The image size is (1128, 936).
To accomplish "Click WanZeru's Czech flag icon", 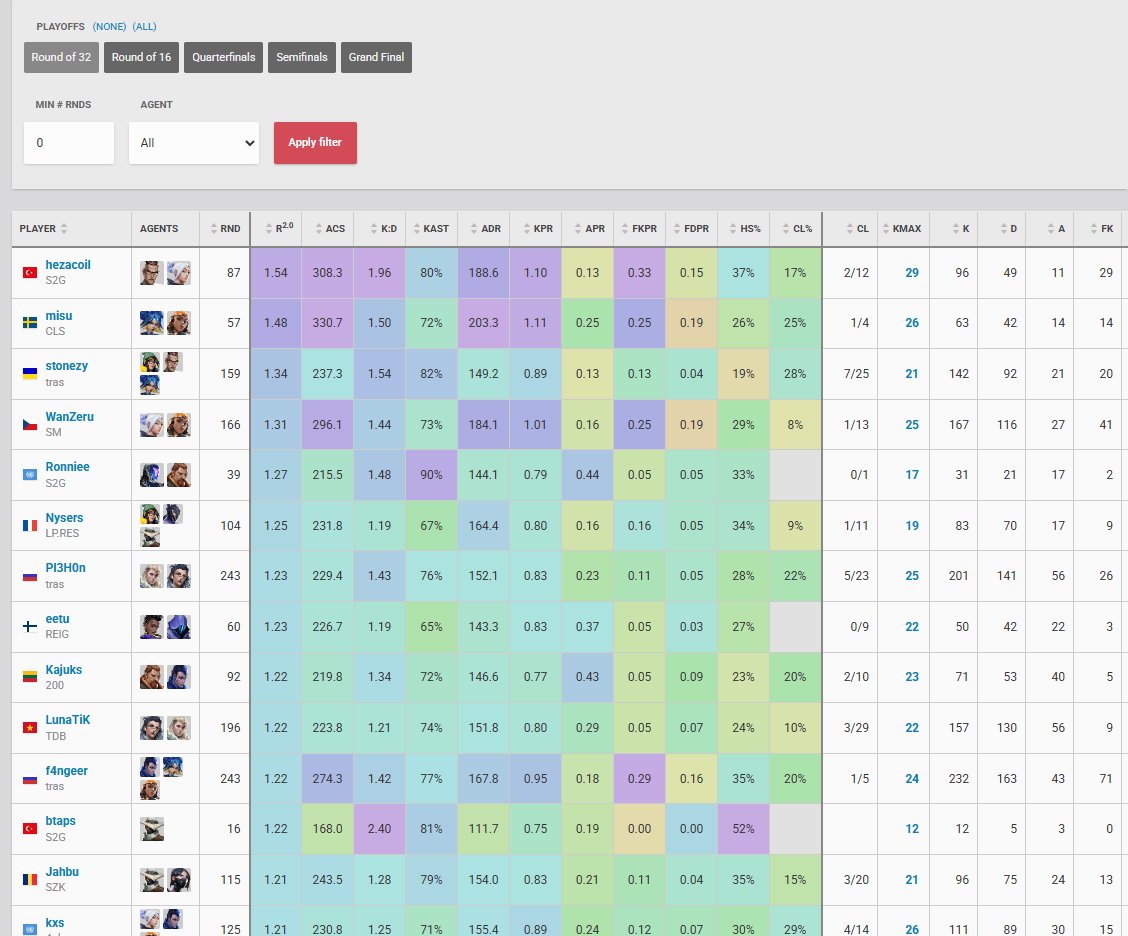I will [x=29, y=424].
